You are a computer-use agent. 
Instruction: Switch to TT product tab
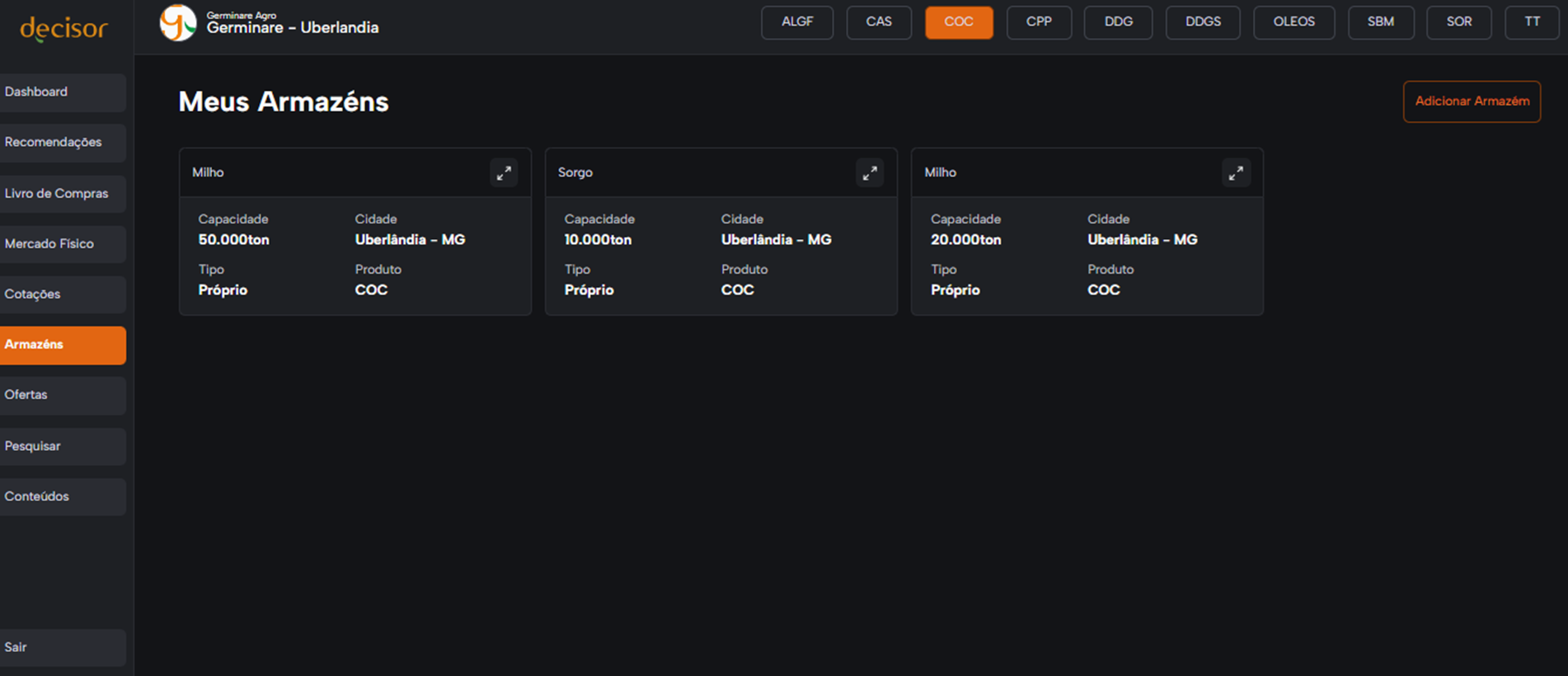(1532, 22)
